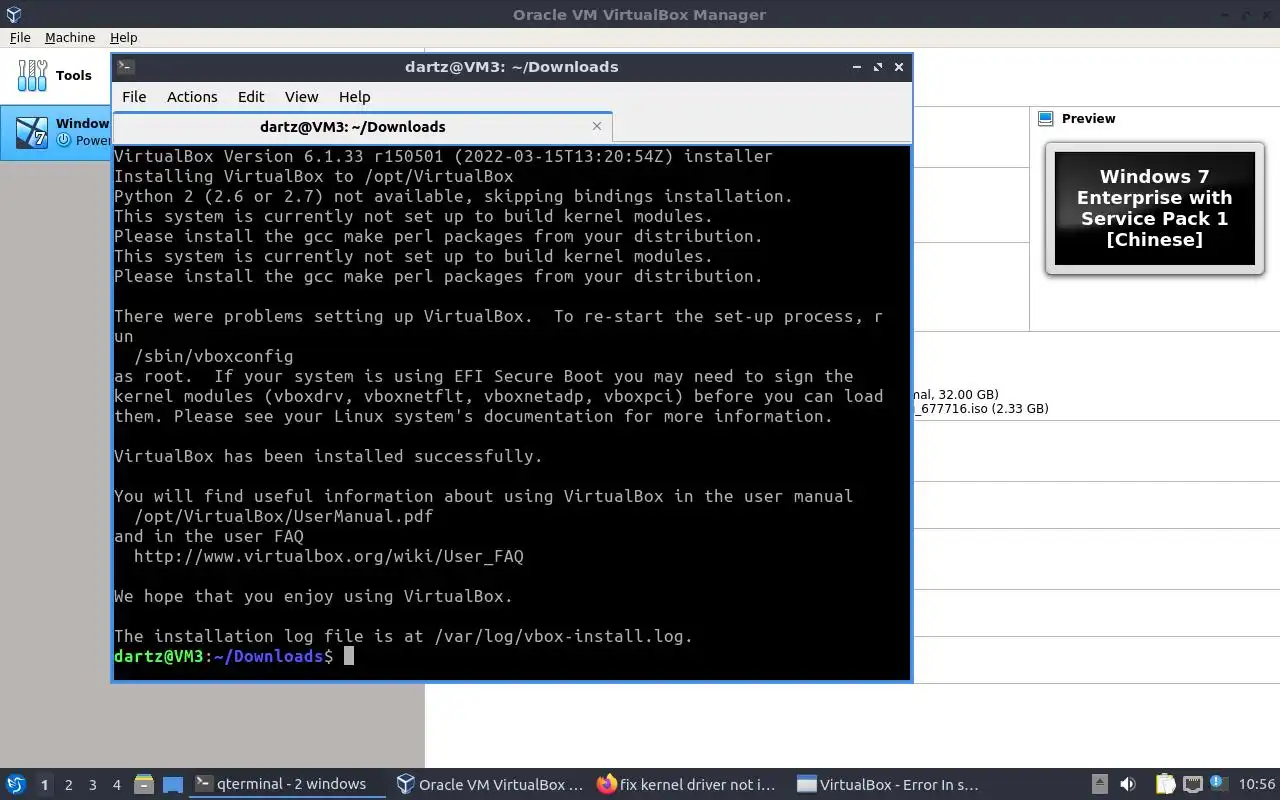Viewport: 1280px width, 800px height.
Task: Click the removable media eject tray icon
Action: 1099,784
